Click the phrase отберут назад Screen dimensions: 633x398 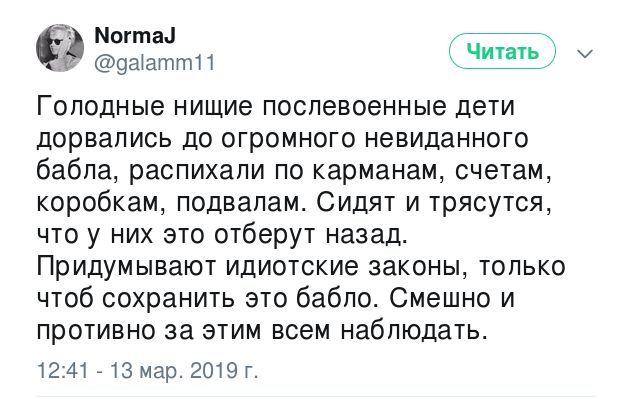[311, 235]
